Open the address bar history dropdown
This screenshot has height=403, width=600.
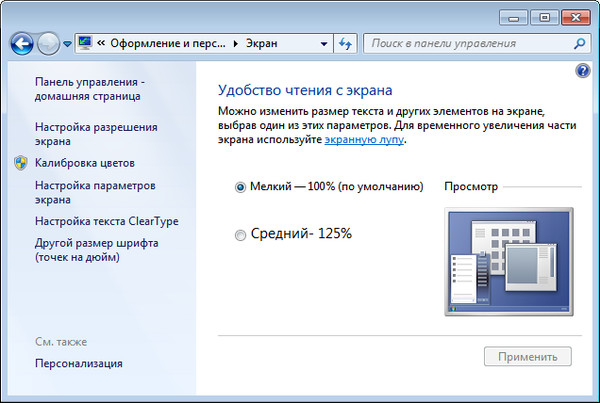pyautogui.click(x=324, y=44)
